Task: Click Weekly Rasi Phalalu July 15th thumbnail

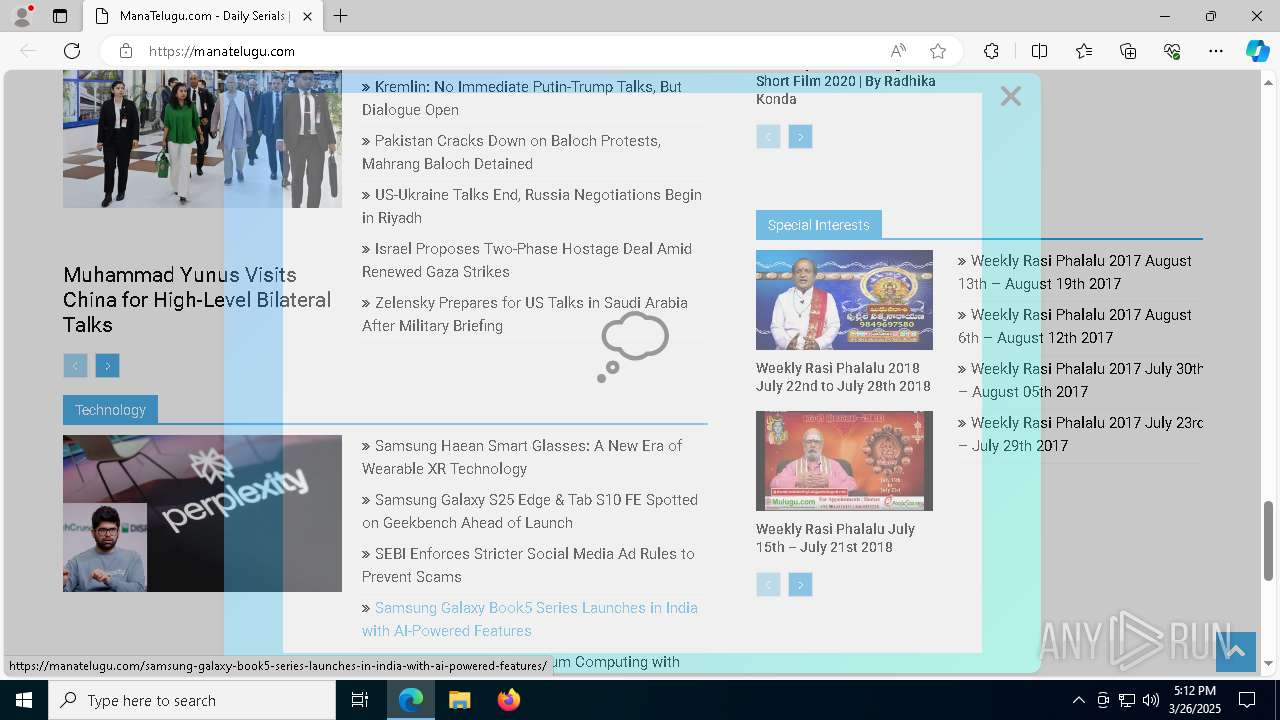Action: (x=844, y=461)
